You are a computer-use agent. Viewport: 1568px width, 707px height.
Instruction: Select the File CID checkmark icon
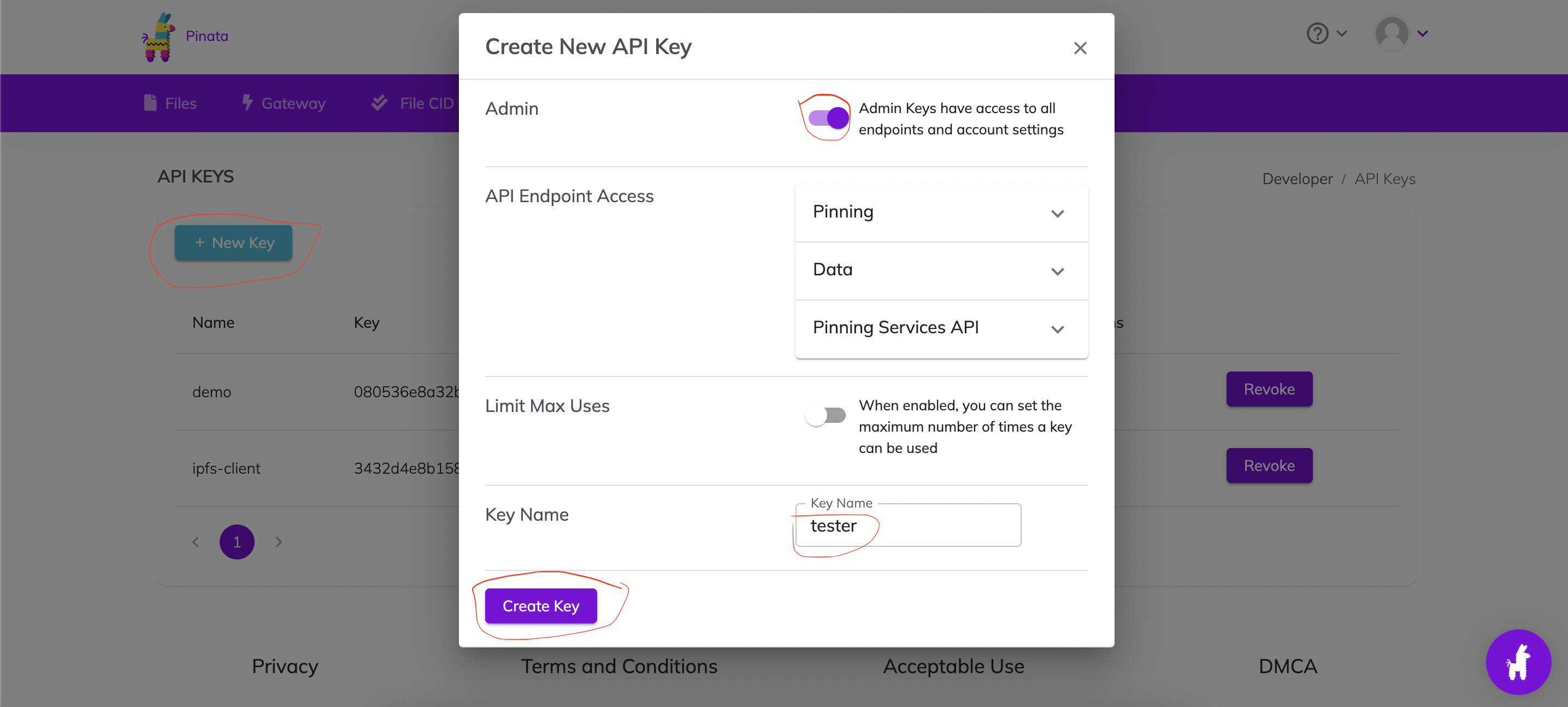point(380,102)
